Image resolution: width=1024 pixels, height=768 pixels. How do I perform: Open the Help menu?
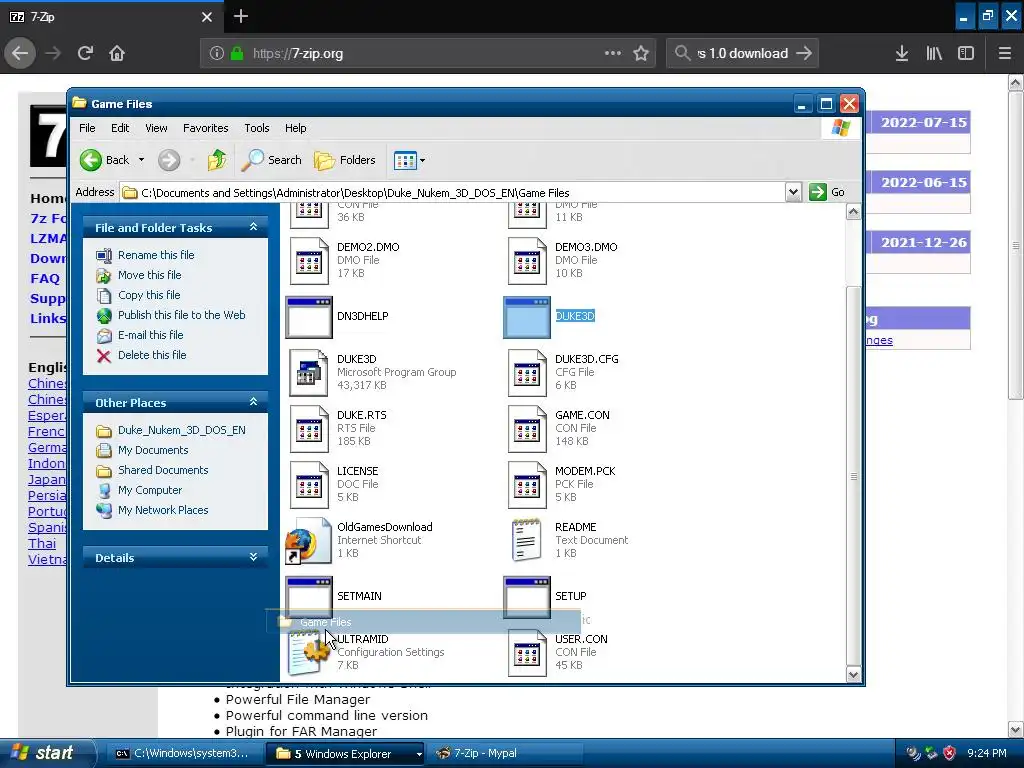pyautogui.click(x=295, y=128)
